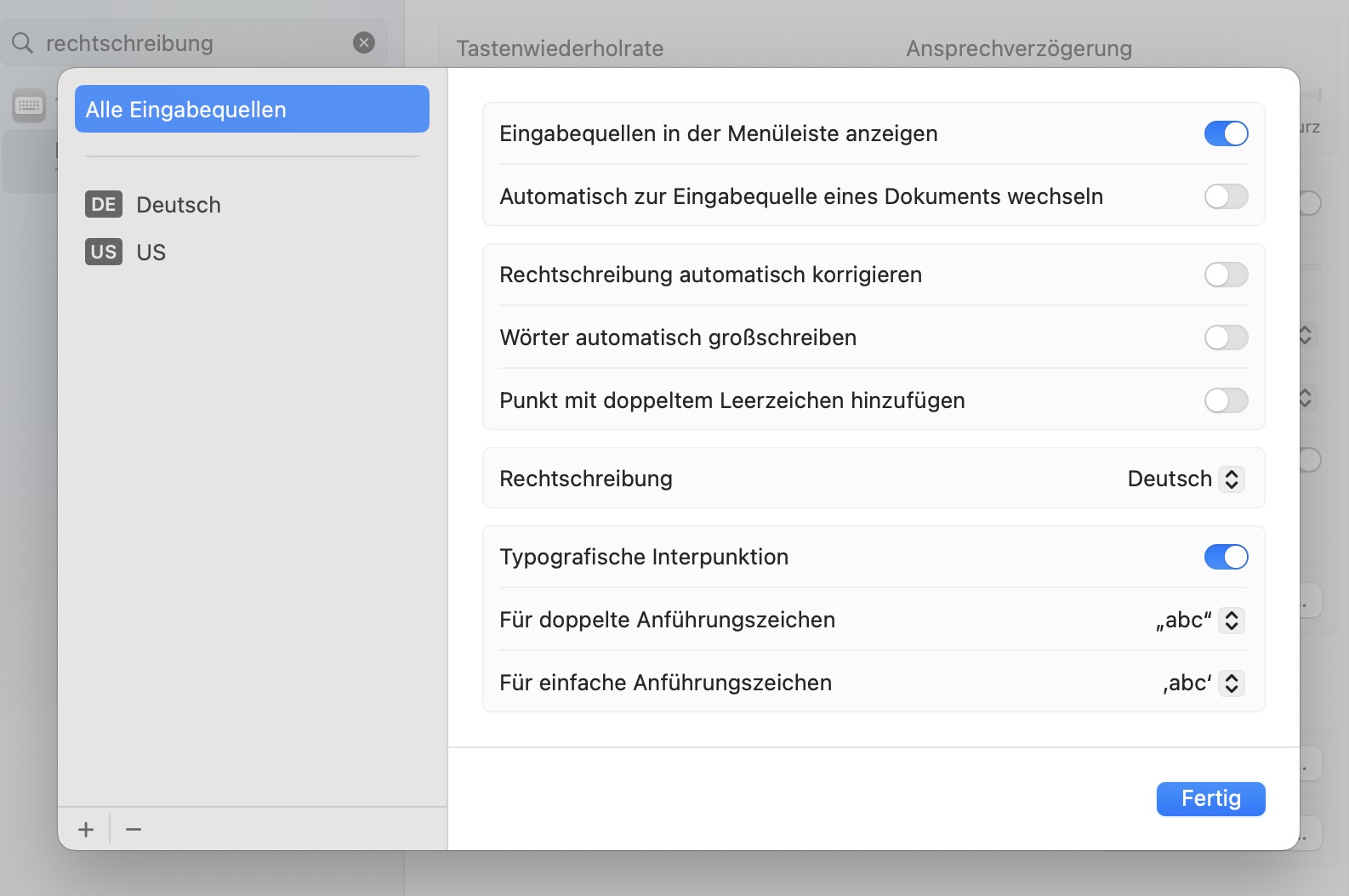
Task: Turn off Eingabequellen in der Menüleiste anzeigen
Action: coord(1226,133)
